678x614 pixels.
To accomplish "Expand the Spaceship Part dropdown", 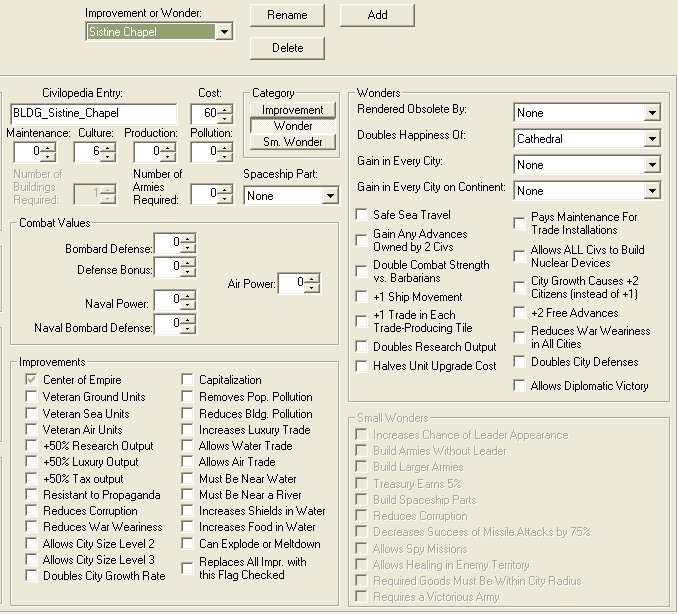I will coord(330,197).
